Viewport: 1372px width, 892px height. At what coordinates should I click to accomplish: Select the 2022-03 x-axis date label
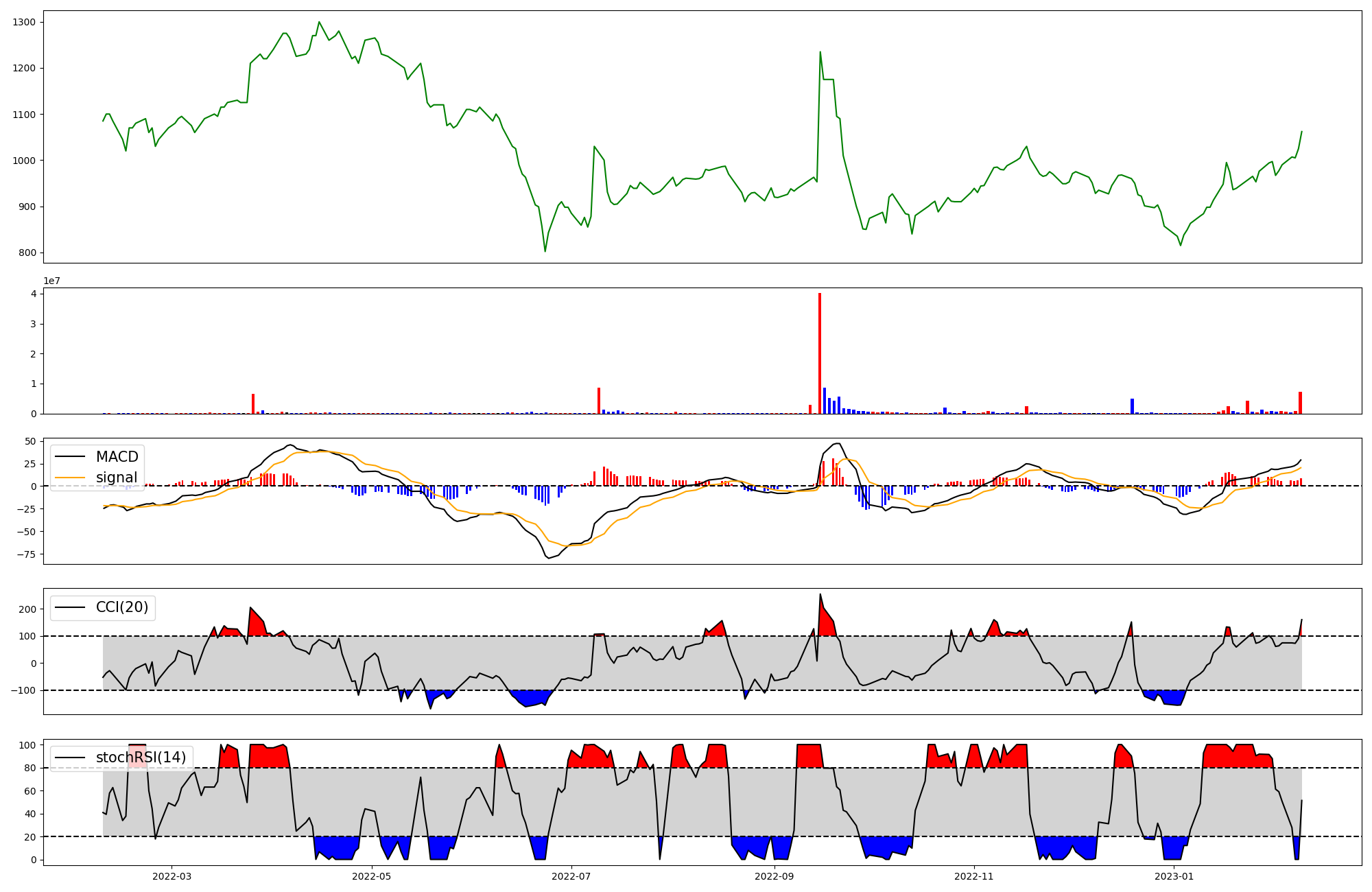point(171,876)
